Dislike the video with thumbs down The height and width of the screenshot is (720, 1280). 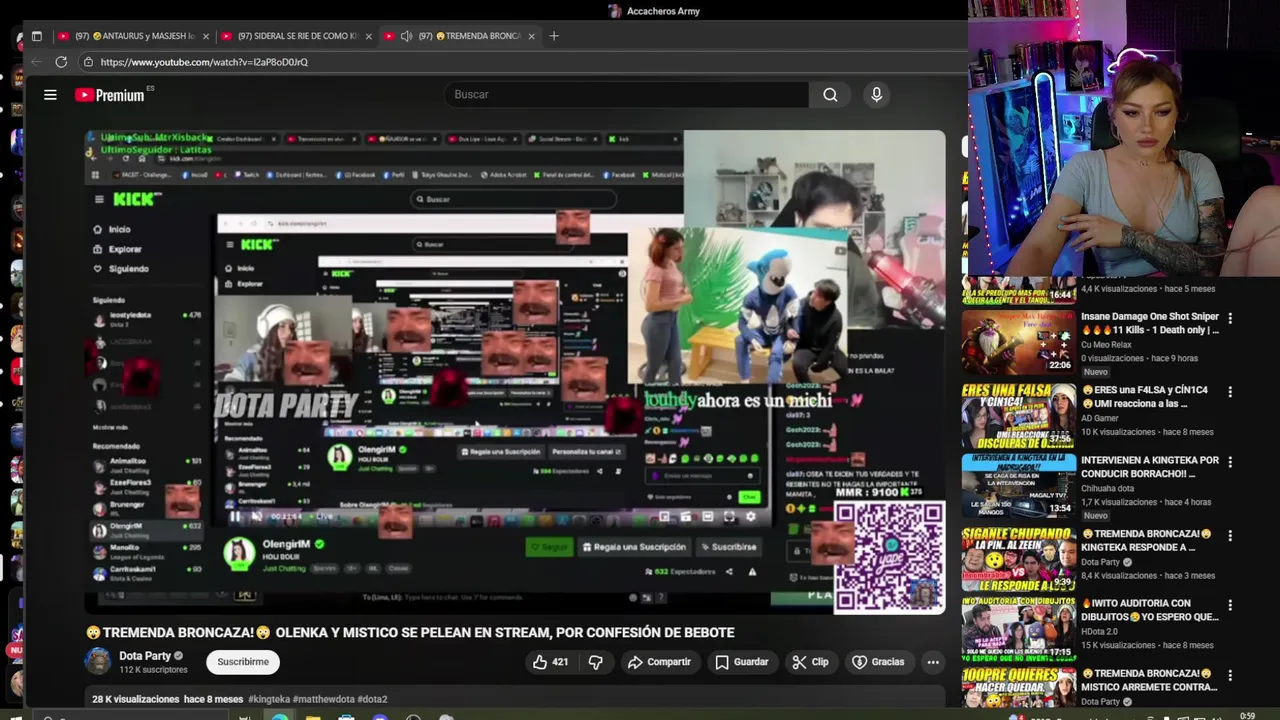click(596, 662)
